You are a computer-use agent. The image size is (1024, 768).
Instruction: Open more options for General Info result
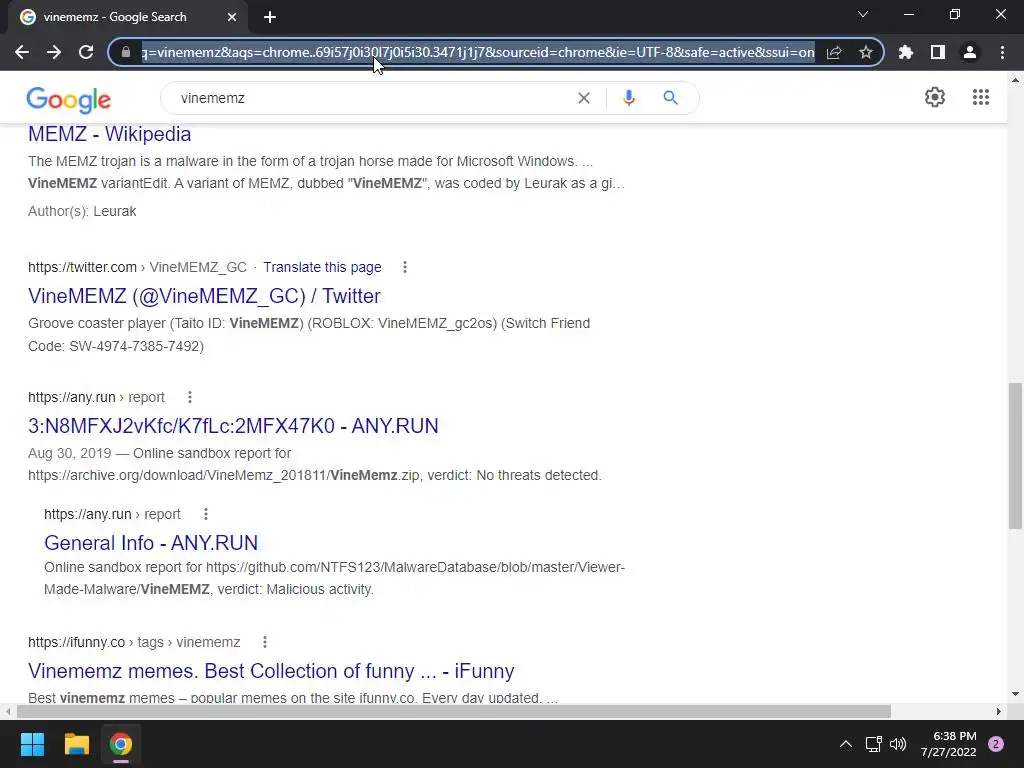(206, 514)
